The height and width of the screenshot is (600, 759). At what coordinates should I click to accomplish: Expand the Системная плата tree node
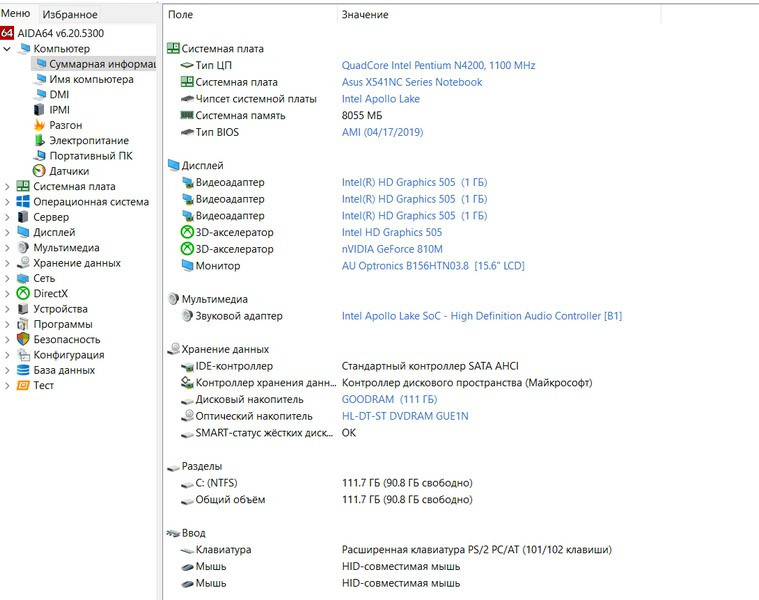(x=8, y=187)
